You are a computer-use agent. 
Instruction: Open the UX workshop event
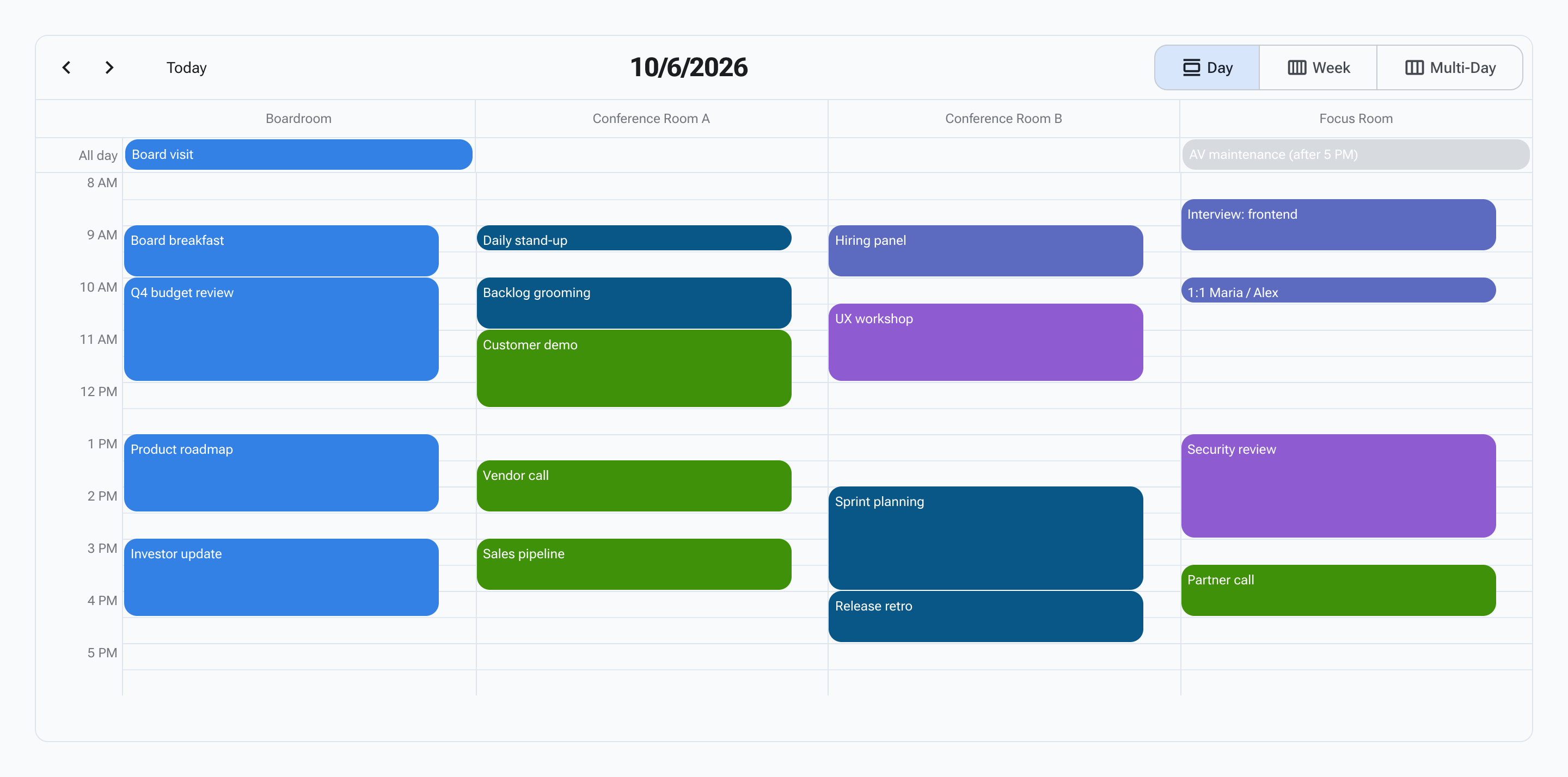click(985, 342)
